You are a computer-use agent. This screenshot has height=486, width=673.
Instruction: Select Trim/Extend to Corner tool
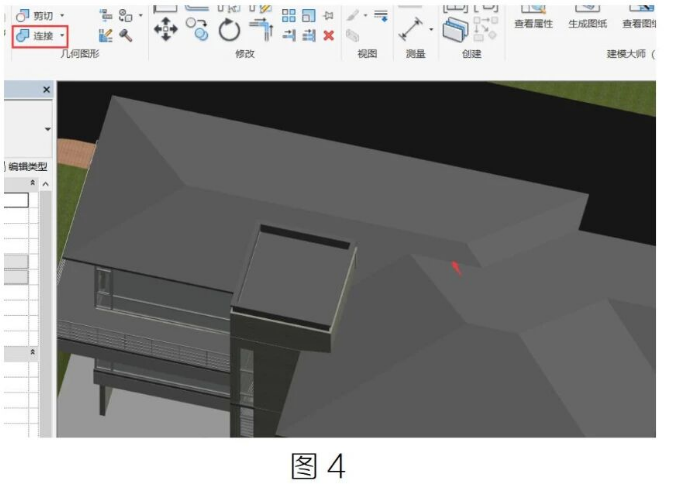(x=261, y=30)
